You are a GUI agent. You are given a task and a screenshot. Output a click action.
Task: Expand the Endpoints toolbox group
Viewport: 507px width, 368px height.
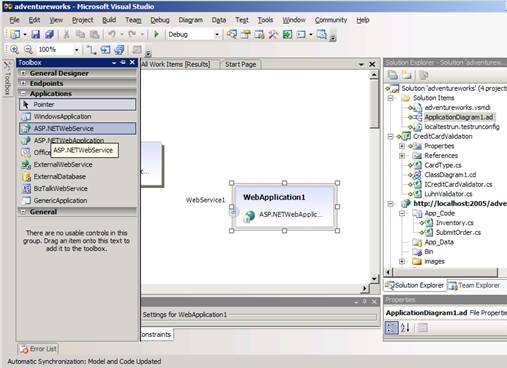[x=23, y=83]
